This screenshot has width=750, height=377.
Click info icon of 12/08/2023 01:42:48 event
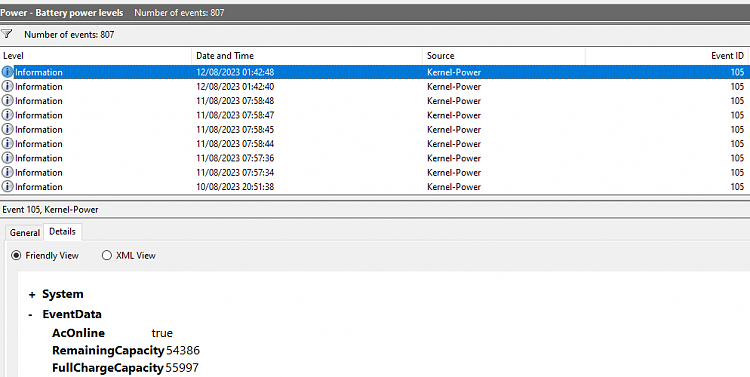click(x=7, y=72)
